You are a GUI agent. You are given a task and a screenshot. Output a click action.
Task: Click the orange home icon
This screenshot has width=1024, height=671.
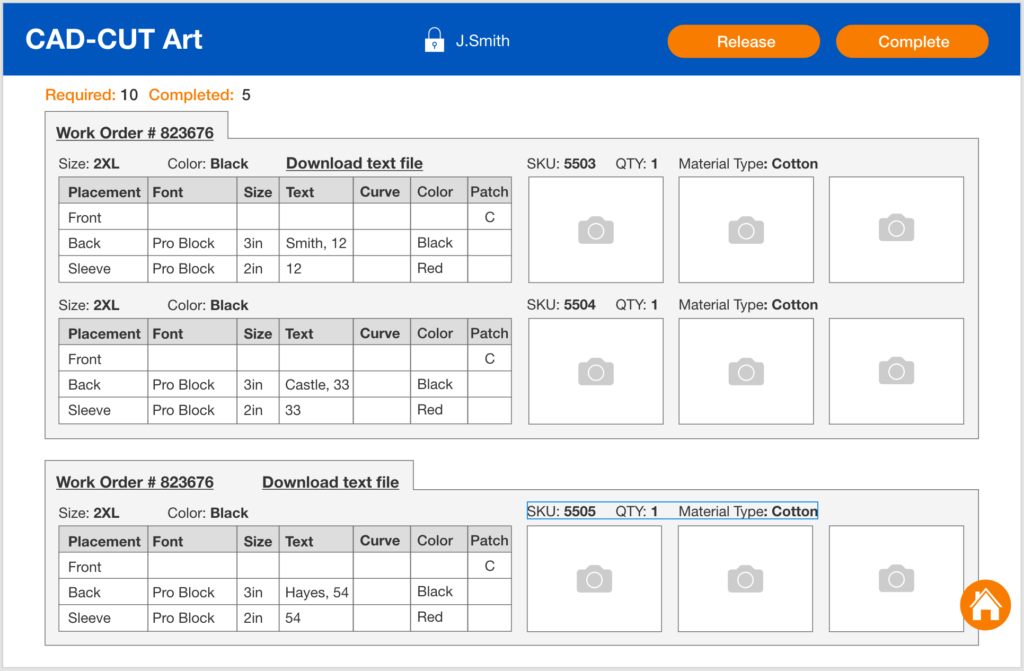pyautogui.click(x=985, y=604)
